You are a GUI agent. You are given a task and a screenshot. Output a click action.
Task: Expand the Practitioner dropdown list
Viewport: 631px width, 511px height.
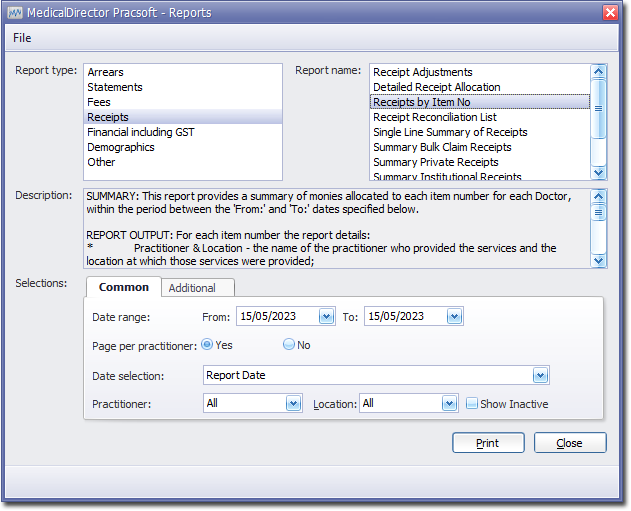[x=293, y=404]
